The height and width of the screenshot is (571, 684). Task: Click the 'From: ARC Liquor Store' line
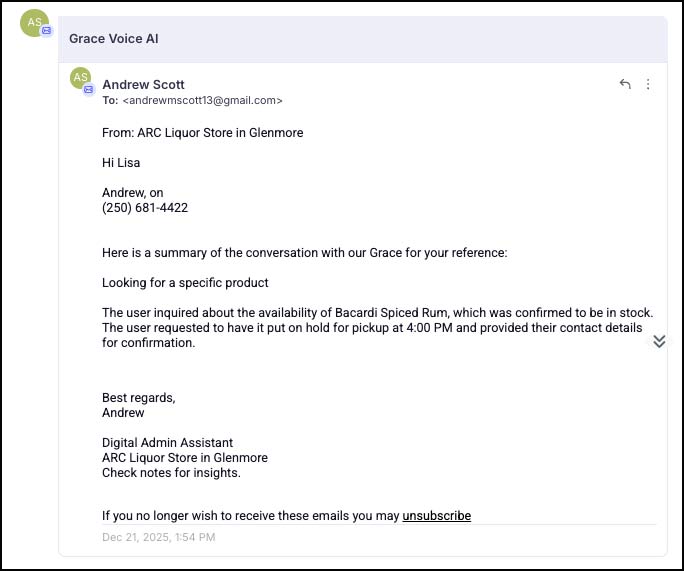[x=202, y=132]
